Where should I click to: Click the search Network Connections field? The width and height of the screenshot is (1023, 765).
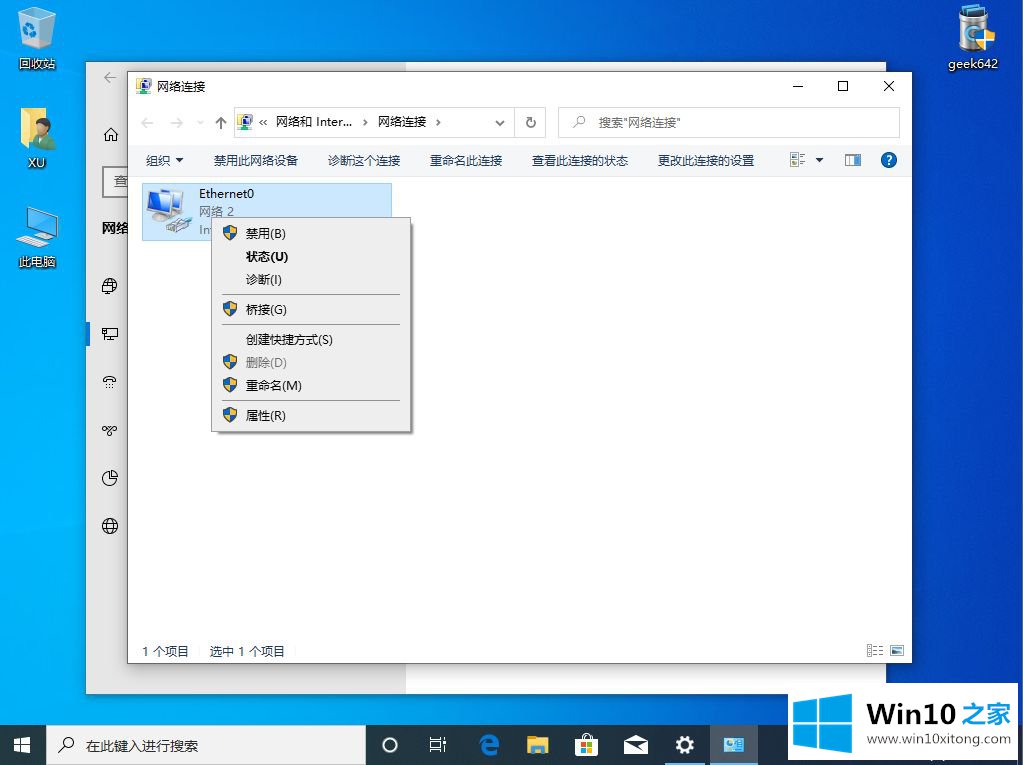pyautogui.click(x=729, y=123)
